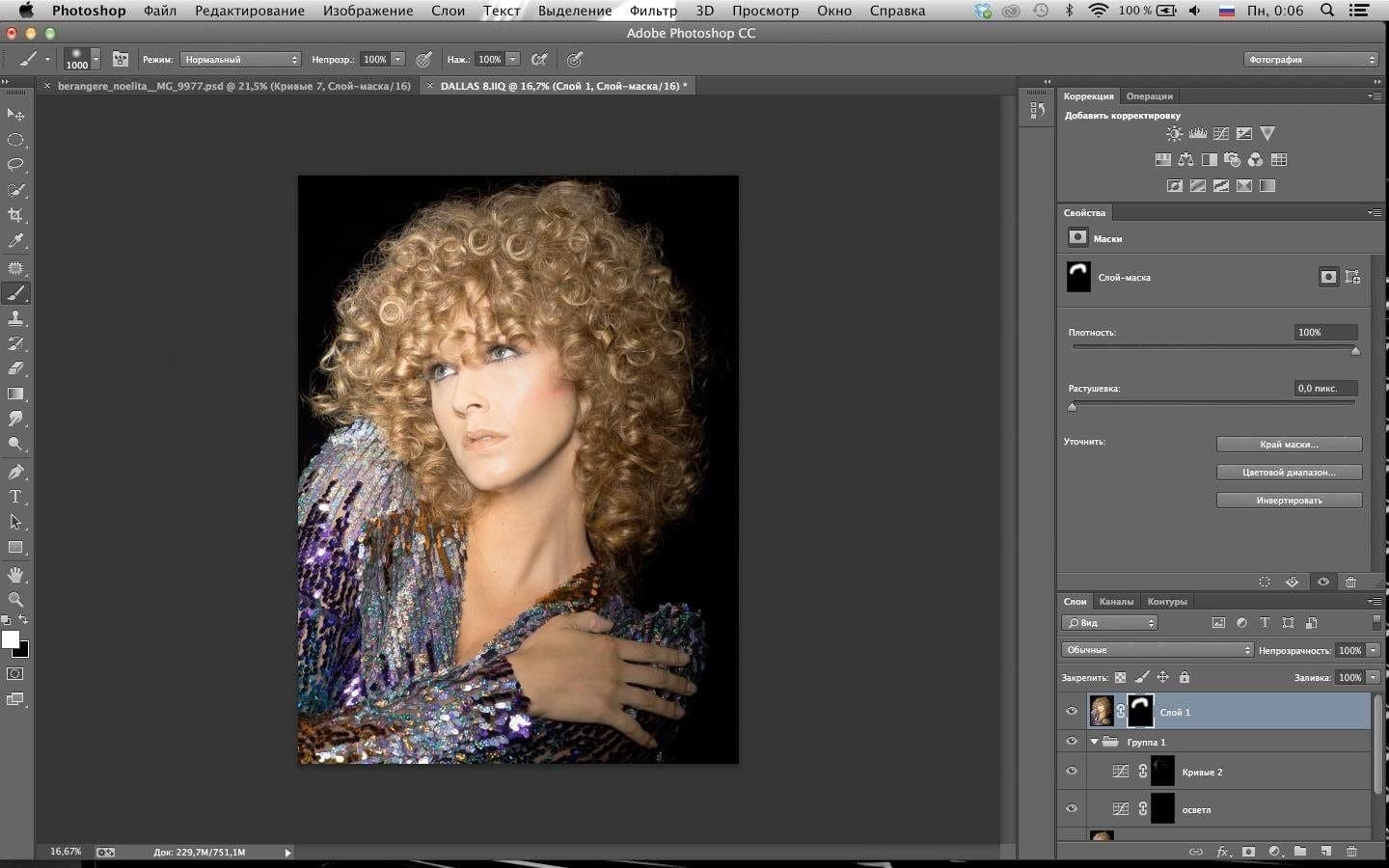Open the Photoshop application menu
This screenshot has width=1389, height=868.
click(x=88, y=11)
